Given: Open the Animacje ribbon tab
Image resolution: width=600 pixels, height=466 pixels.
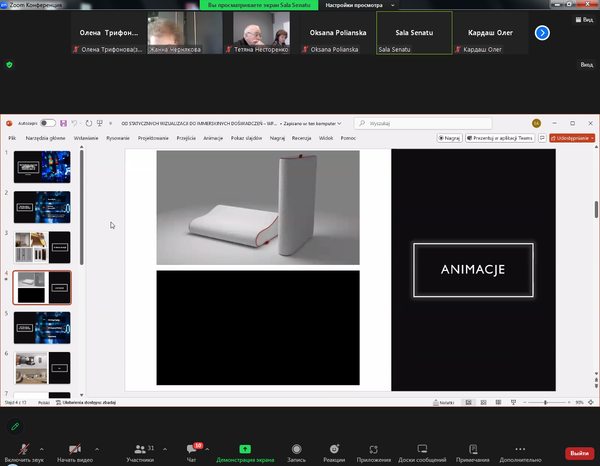Looking at the screenshot, I should (x=213, y=138).
